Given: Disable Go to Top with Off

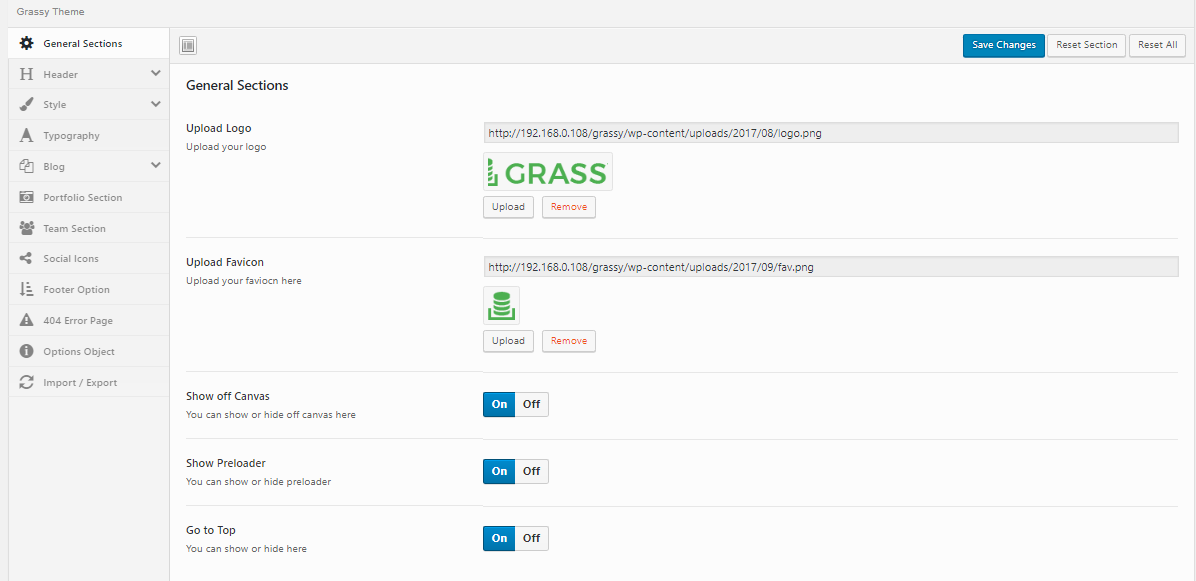Looking at the screenshot, I should [x=532, y=538].
